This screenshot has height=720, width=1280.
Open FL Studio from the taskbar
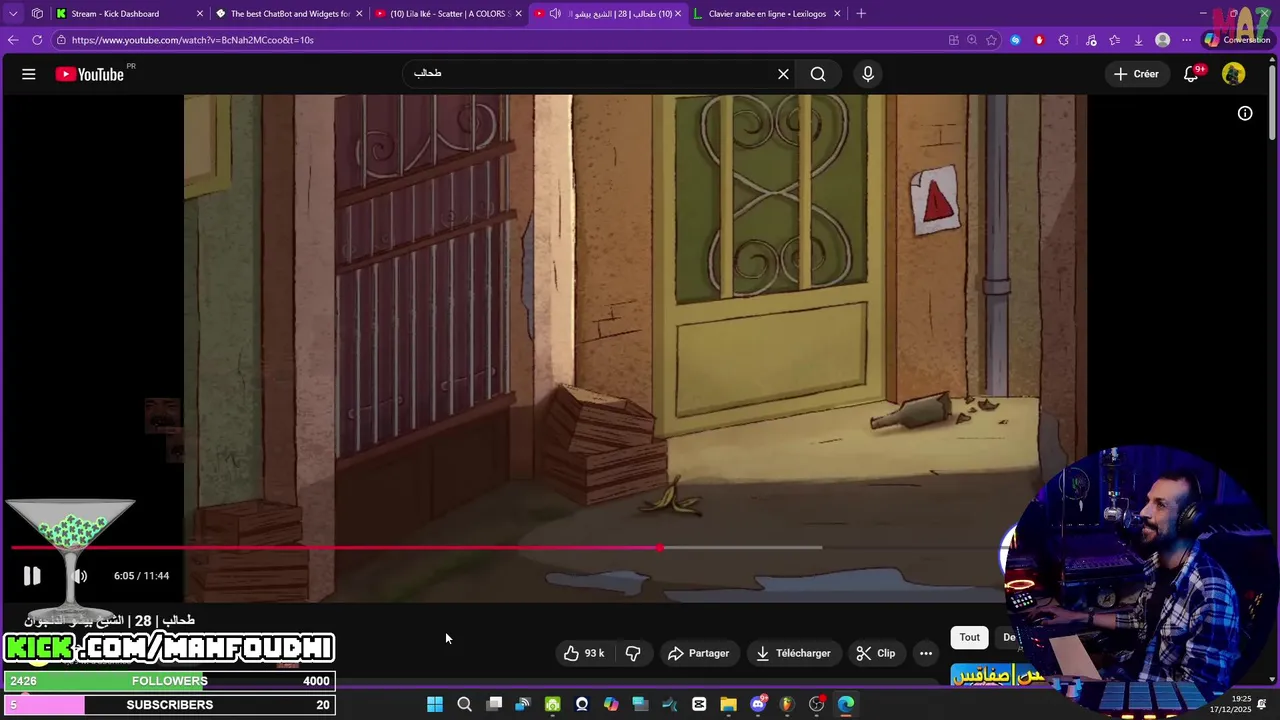tap(787, 704)
